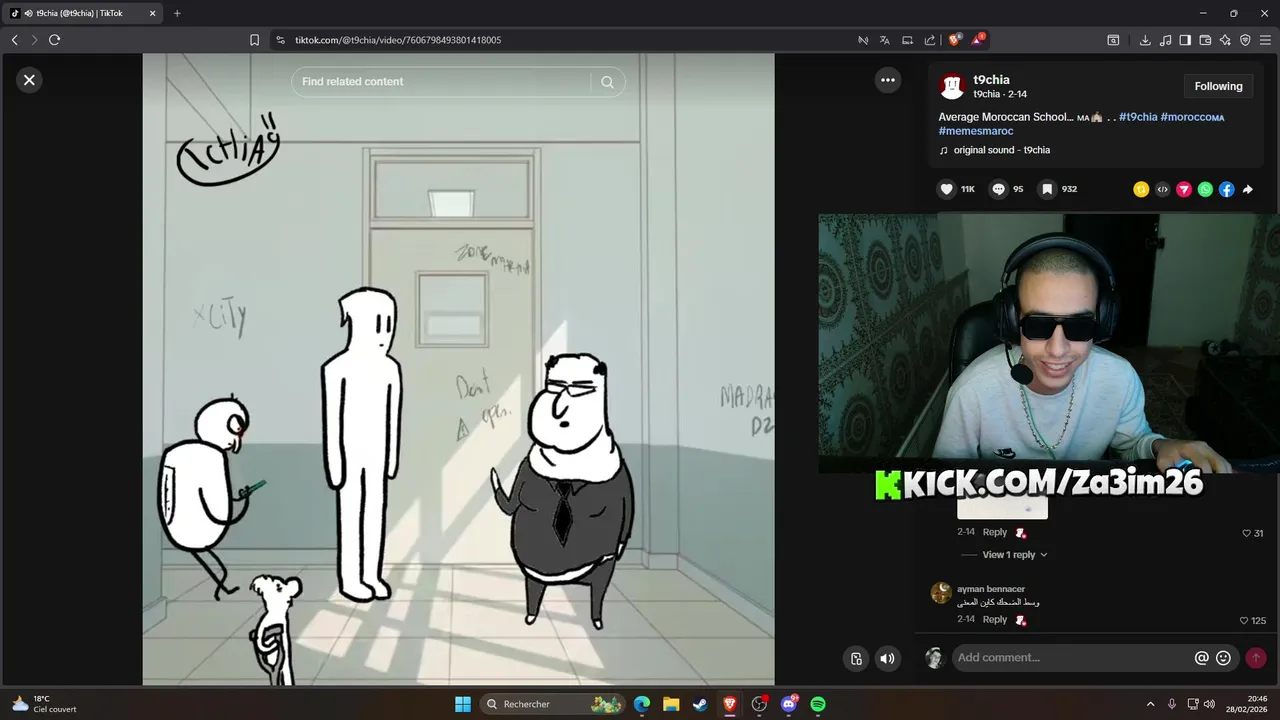Close the TikTok video viewer with the X

[29, 80]
